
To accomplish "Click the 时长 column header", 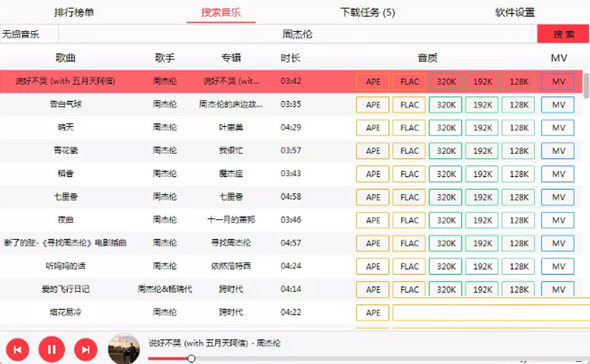I will 290,58.
